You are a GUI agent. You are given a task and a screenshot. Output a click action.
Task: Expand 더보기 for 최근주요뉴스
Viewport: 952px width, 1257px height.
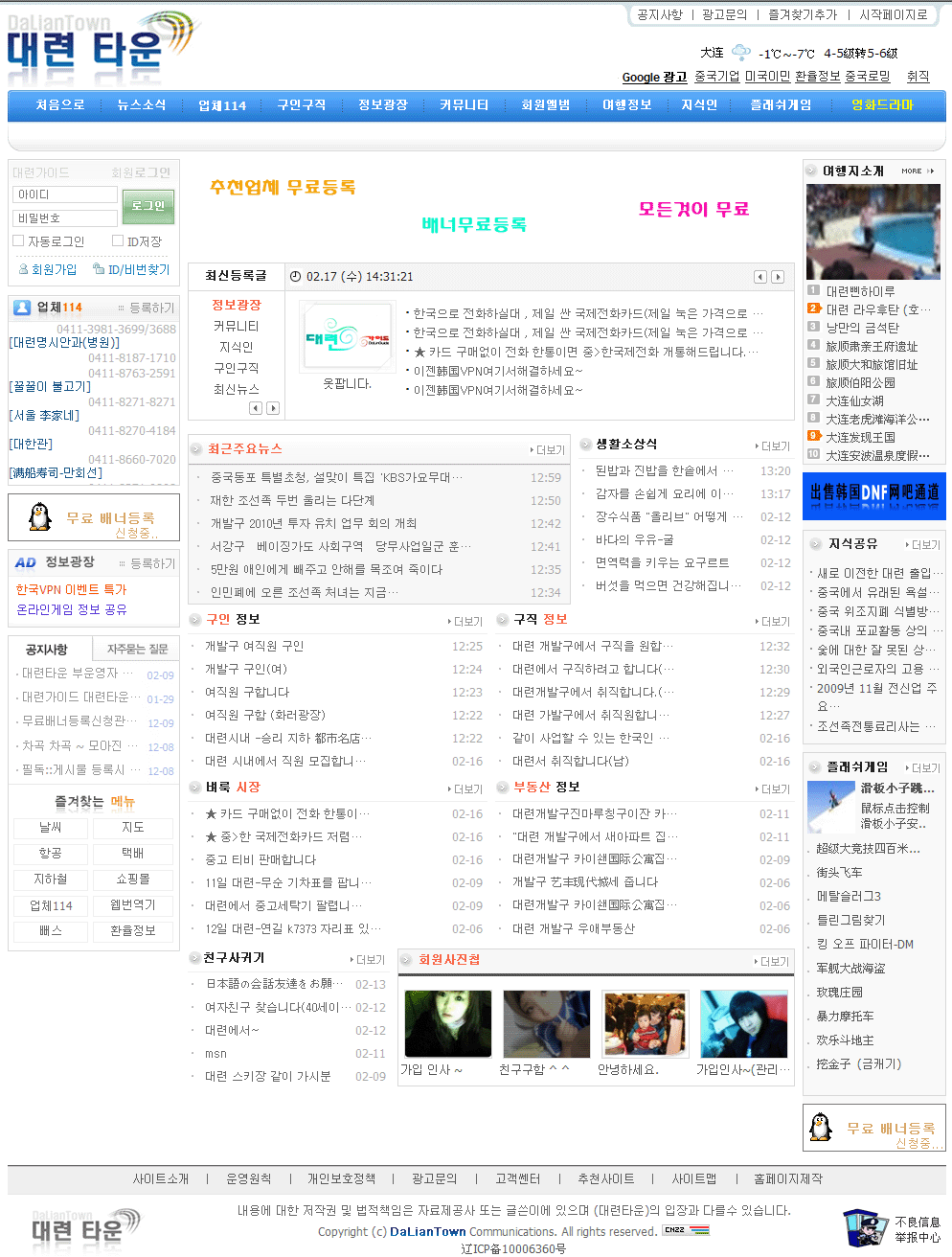548,449
